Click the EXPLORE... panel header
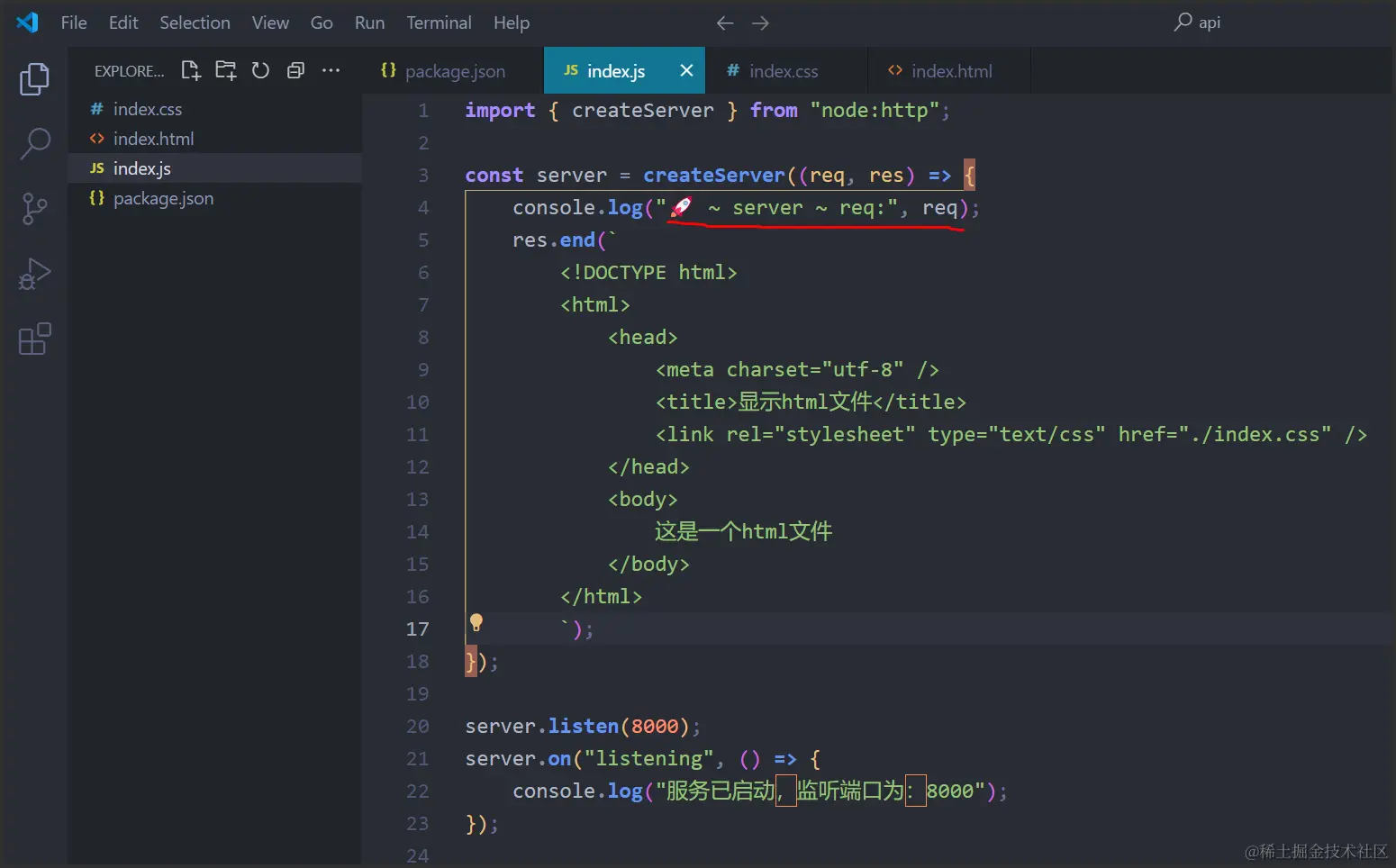The width and height of the screenshot is (1396, 868). coord(129,71)
